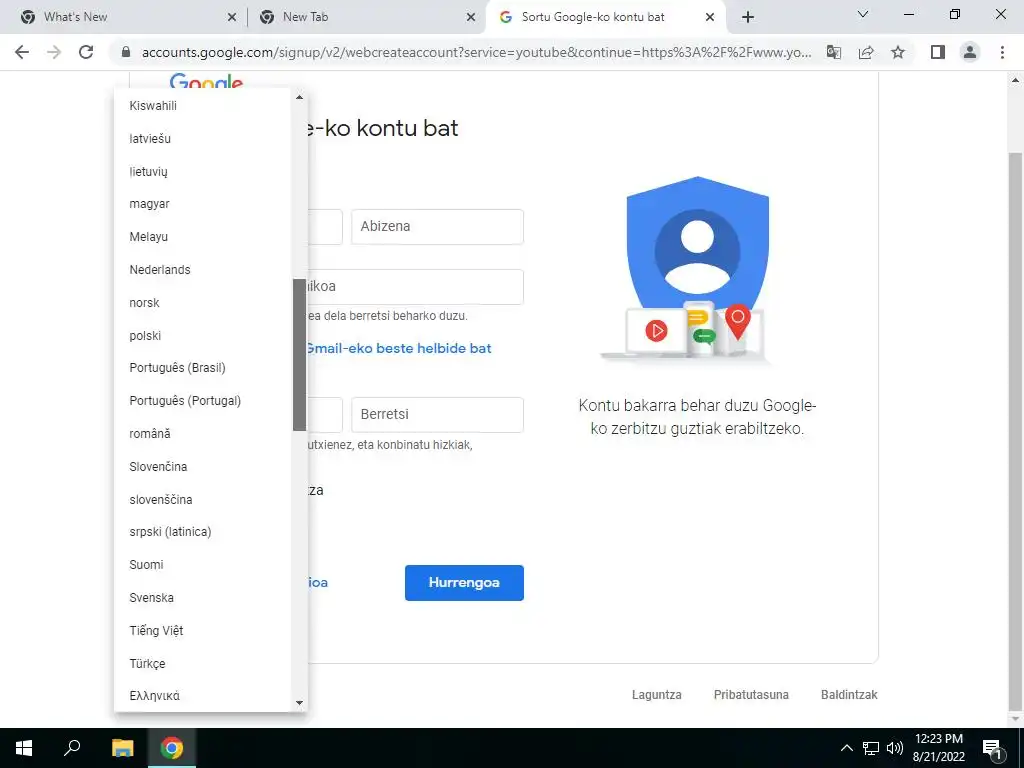Open a new browser tab
This screenshot has width=1024, height=768.
click(748, 17)
